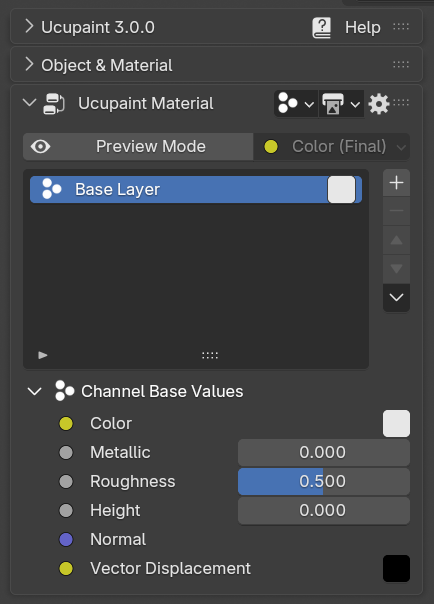
Task: Click the Metallic 0.000 value field
Action: click(x=324, y=452)
